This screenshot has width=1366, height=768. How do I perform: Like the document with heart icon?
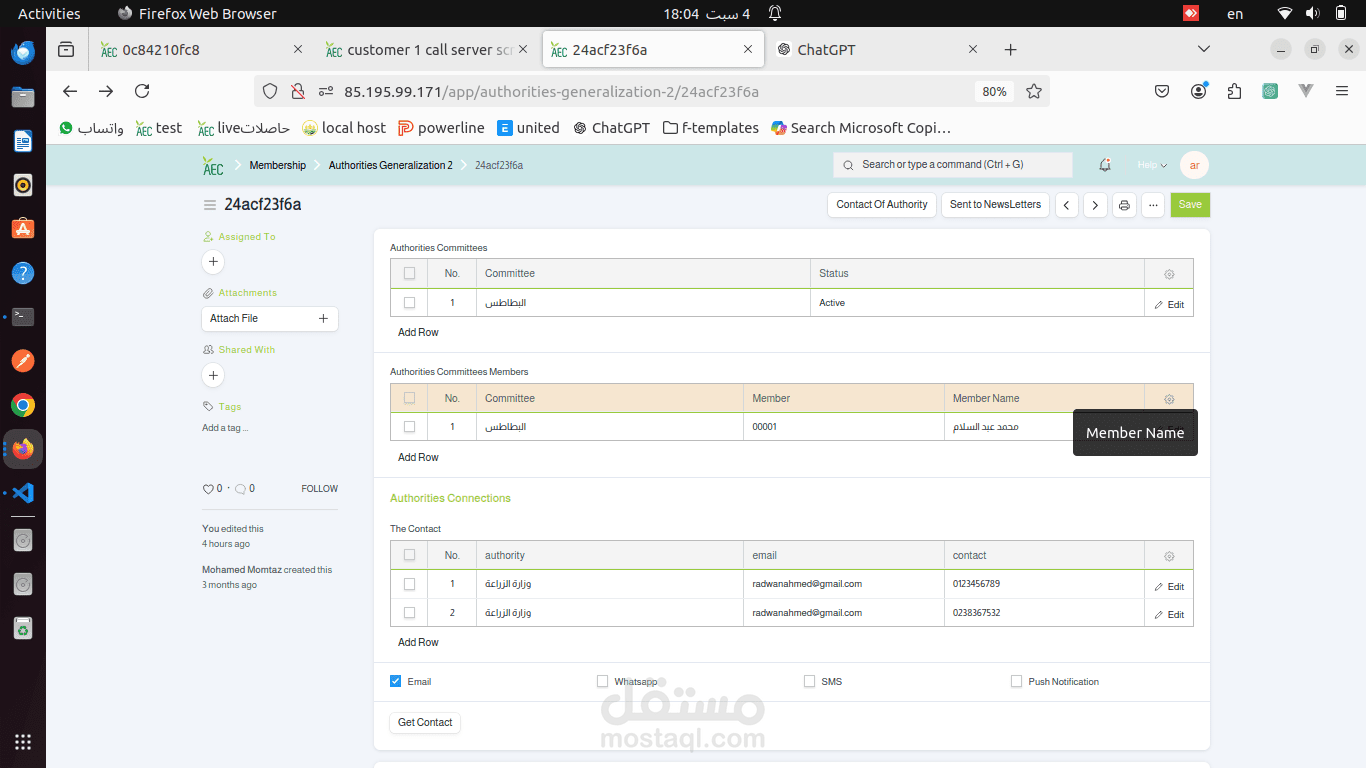click(x=207, y=489)
